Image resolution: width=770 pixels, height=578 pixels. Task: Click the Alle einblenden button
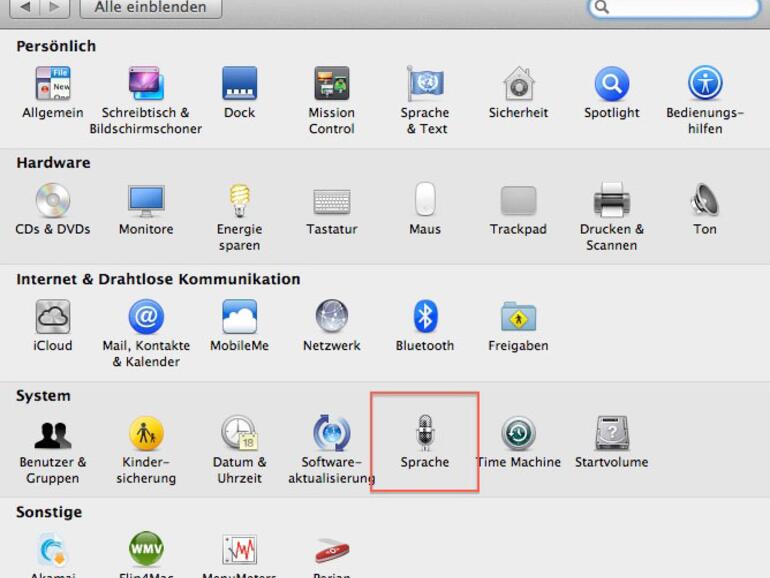151,8
